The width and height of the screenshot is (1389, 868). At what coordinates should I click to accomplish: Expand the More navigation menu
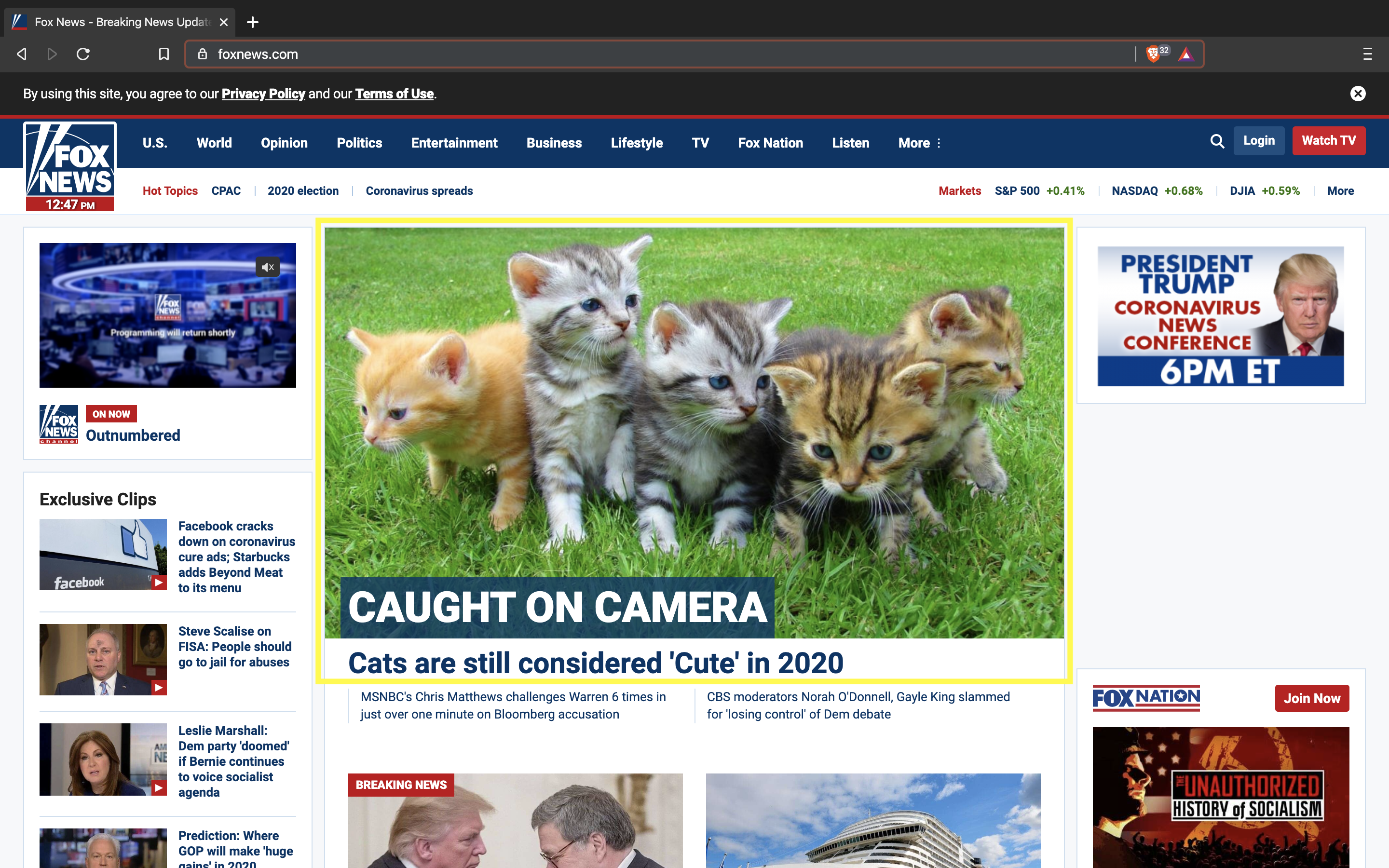pyautogui.click(x=919, y=143)
